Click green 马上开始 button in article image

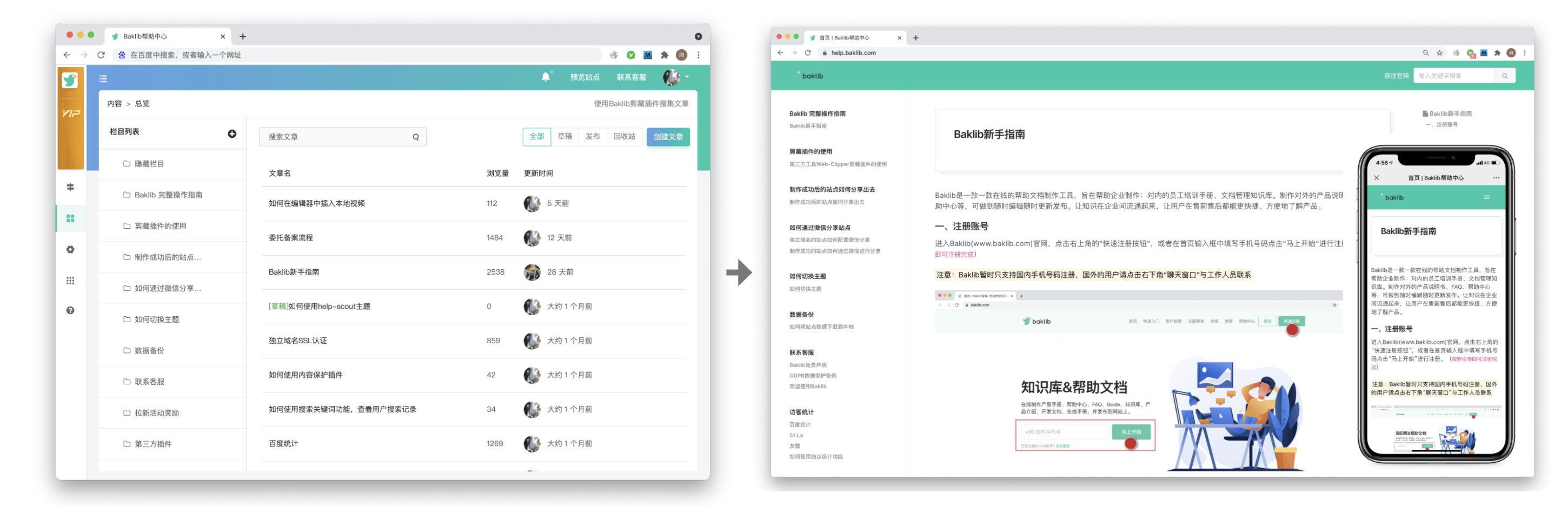(1131, 432)
